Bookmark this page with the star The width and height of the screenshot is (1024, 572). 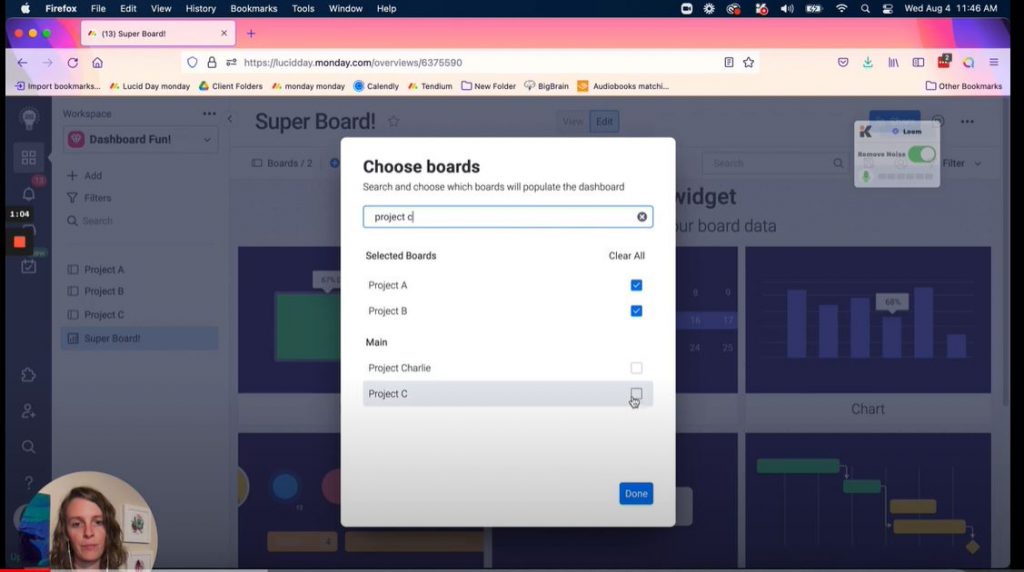point(748,63)
